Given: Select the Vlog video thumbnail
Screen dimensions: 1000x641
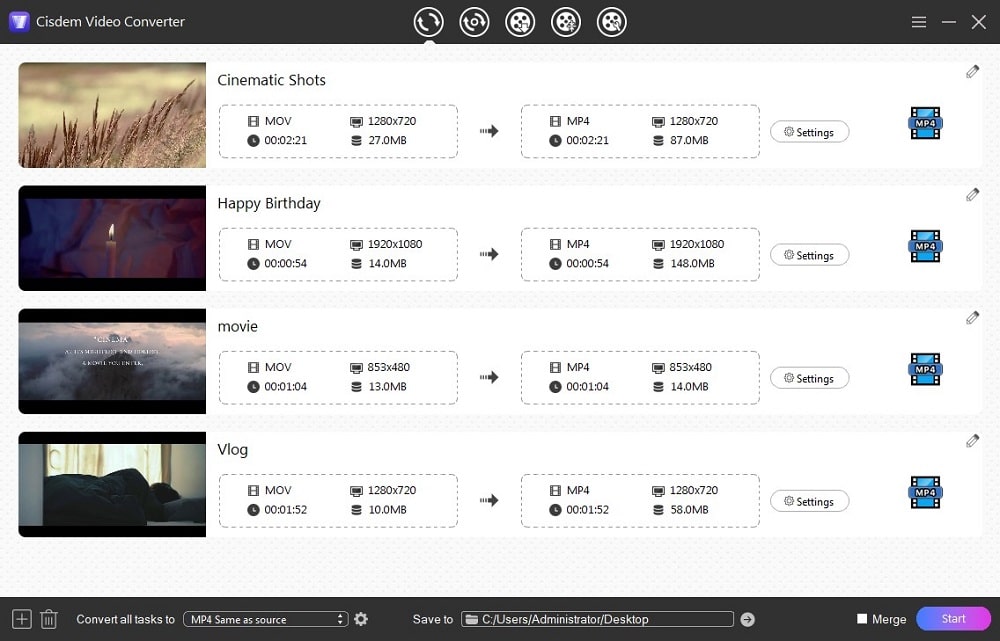Looking at the screenshot, I should pyautogui.click(x=111, y=484).
